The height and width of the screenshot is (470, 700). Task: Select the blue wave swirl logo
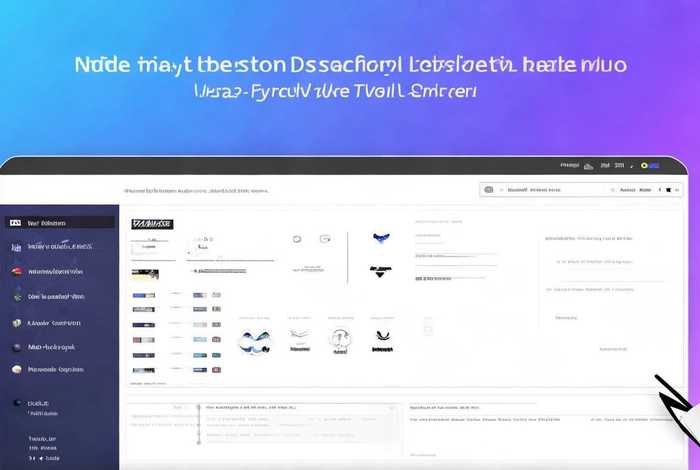coord(255,340)
